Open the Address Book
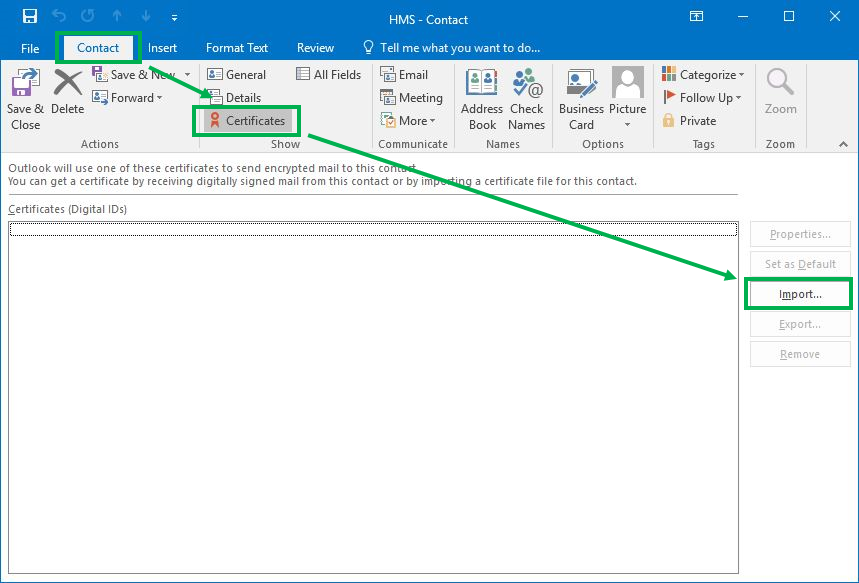This screenshot has height=583, width=859. pyautogui.click(x=481, y=96)
